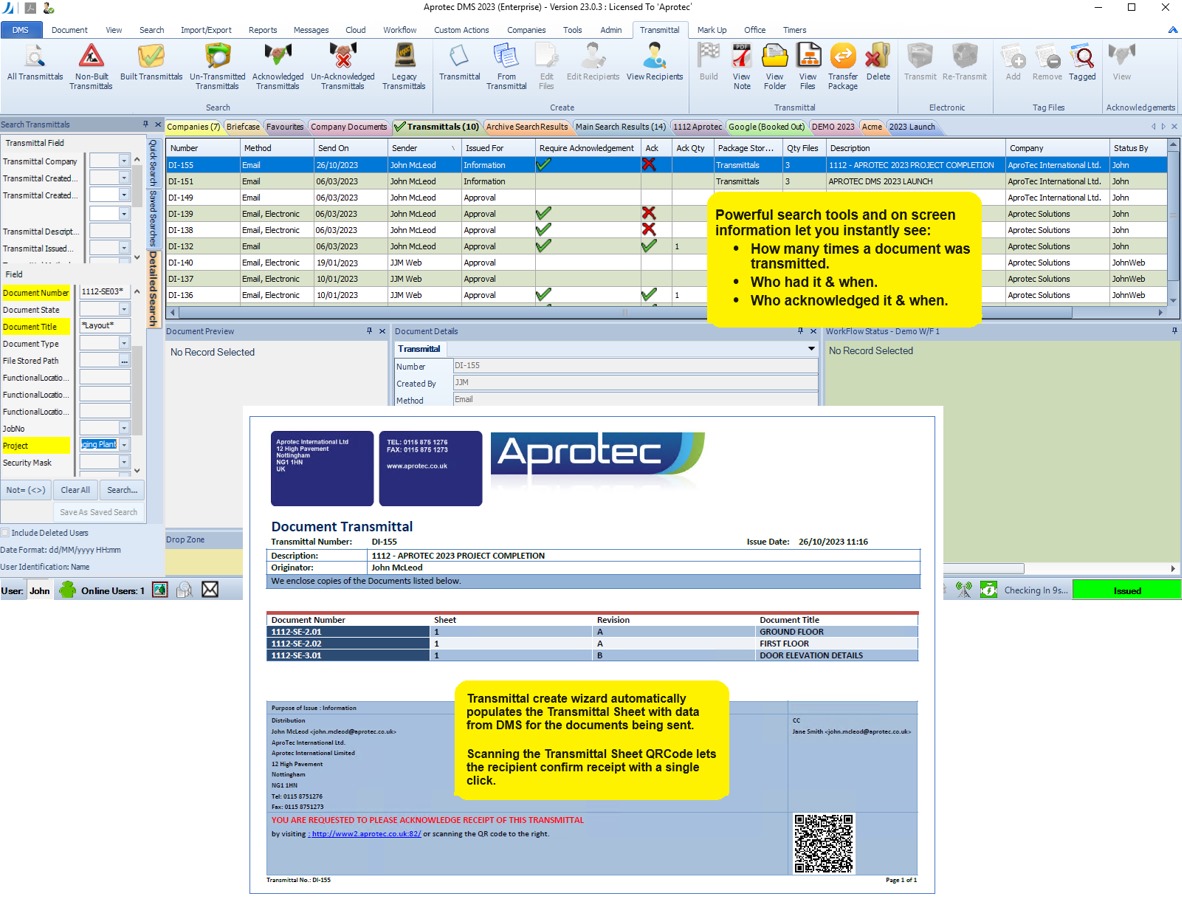The width and height of the screenshot is (1182, 897).
Task: Toggle Require Acknowledgement tick for DI-155
Action: coord(543,164)
